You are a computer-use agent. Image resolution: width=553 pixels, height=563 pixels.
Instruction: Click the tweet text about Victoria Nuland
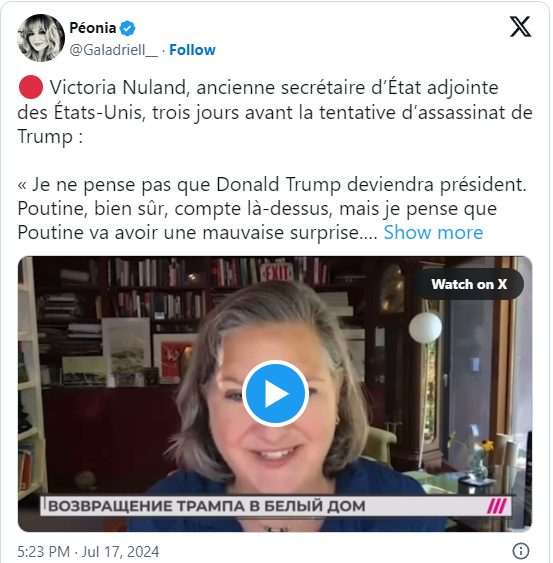tap(275, 112)
